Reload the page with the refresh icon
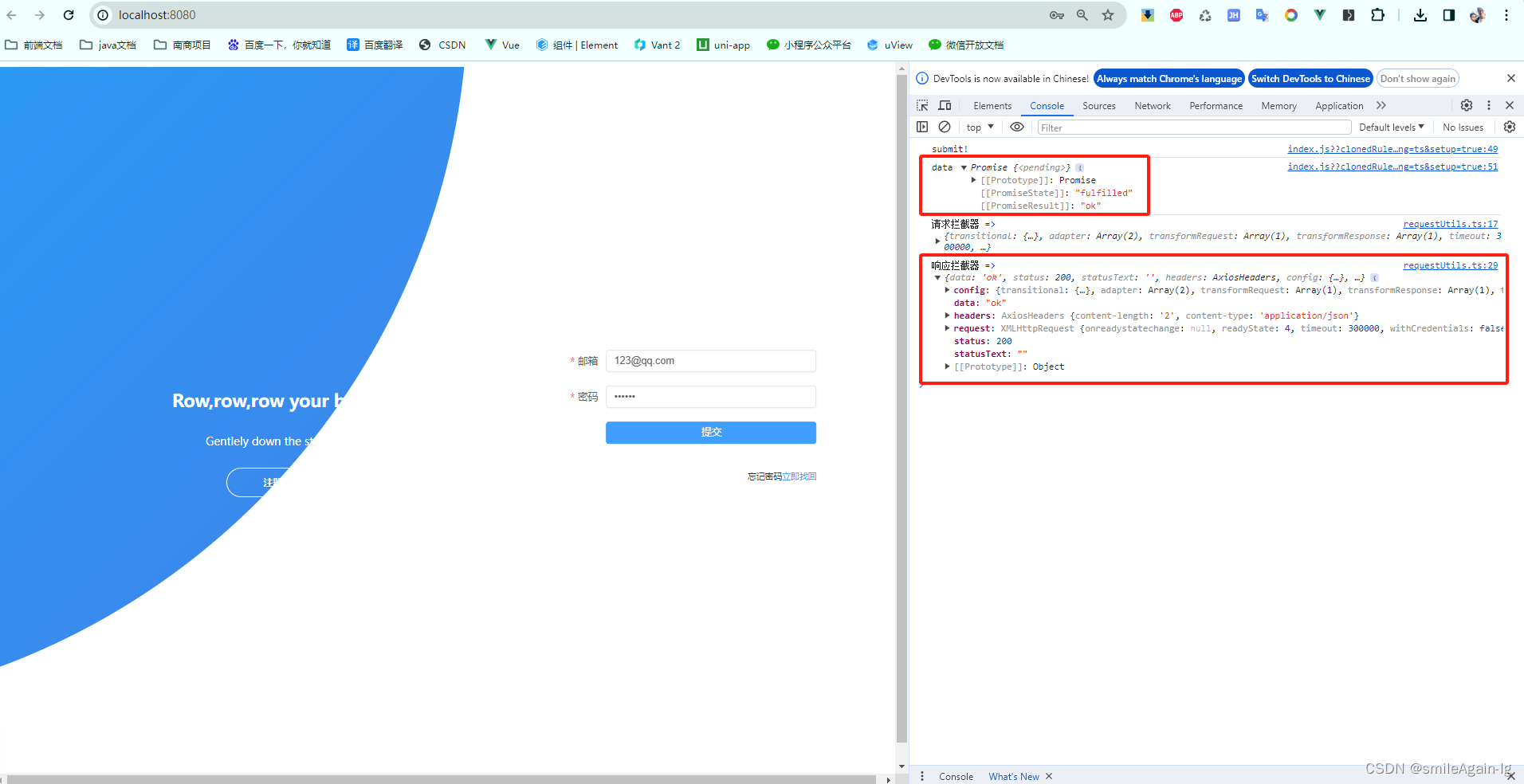Image resolution: width=1524 pixels, height=784 pixels. click(x=69, y=15)
